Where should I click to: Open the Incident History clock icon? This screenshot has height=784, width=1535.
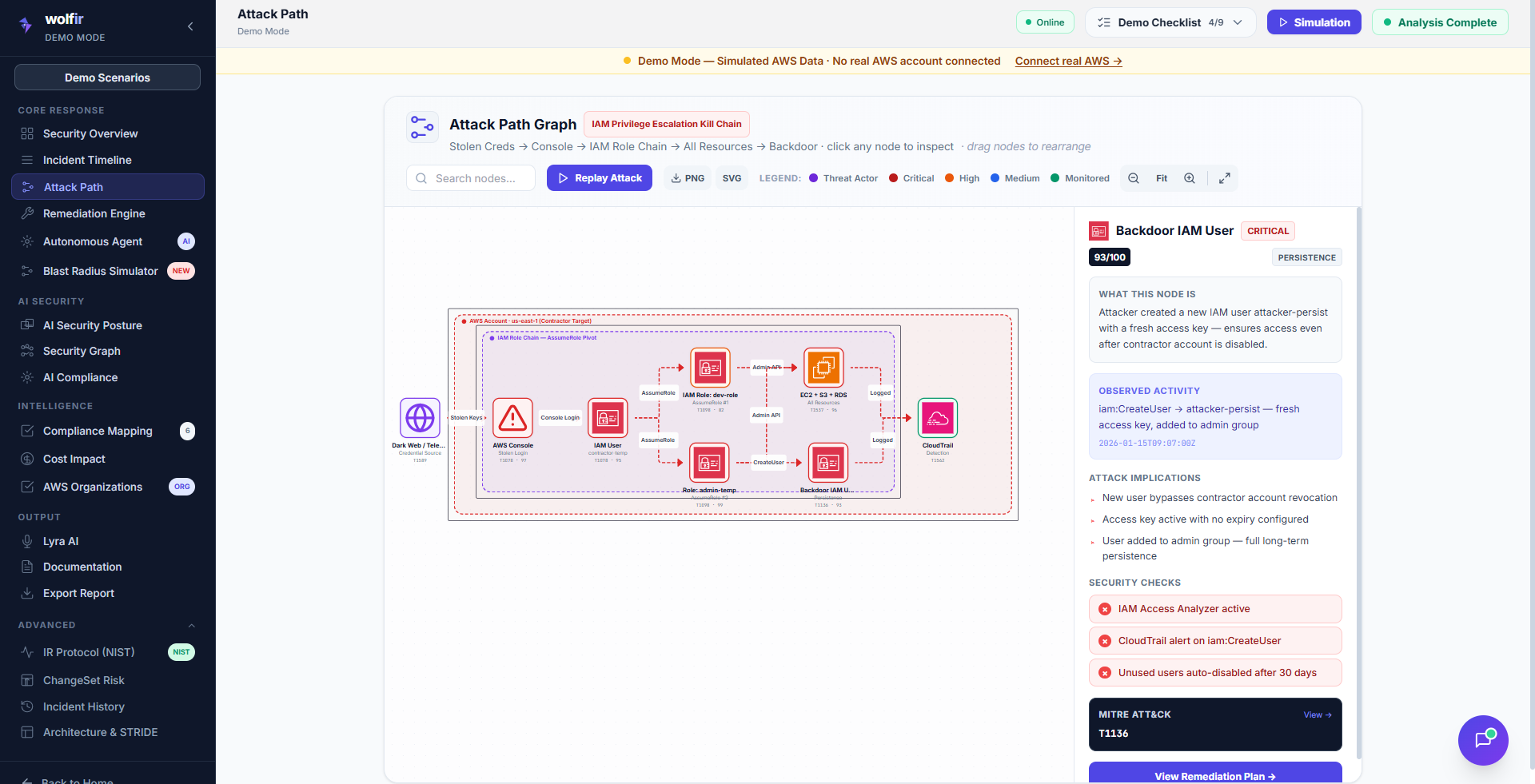tap(27, 706)
